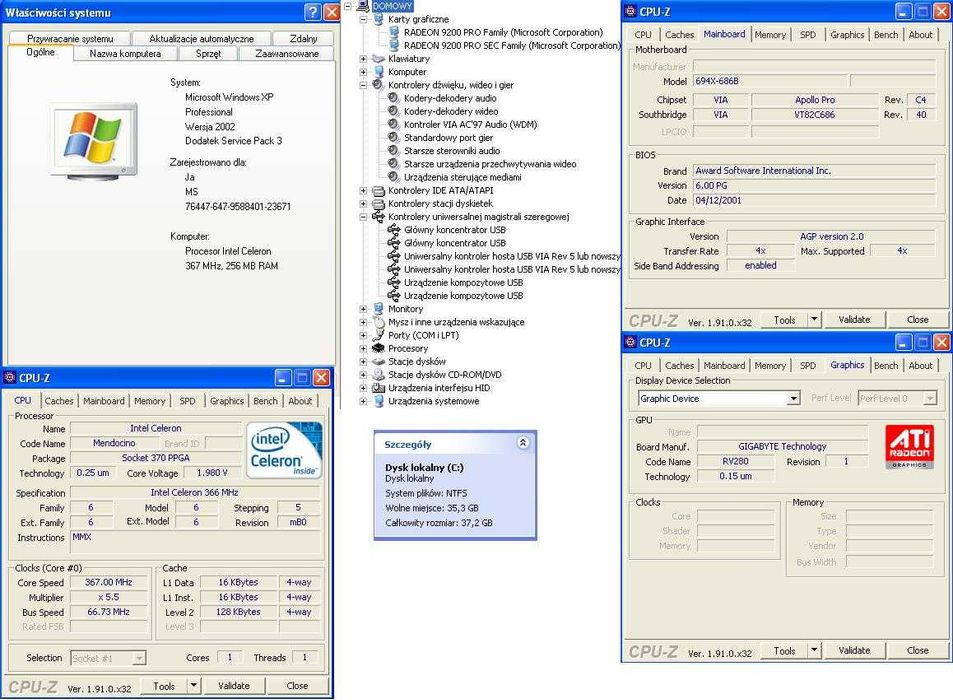Select Starsze urządzenia przechwytywania wideo entry
Screen dimensions: 953x700
click(x=490, y=164)
